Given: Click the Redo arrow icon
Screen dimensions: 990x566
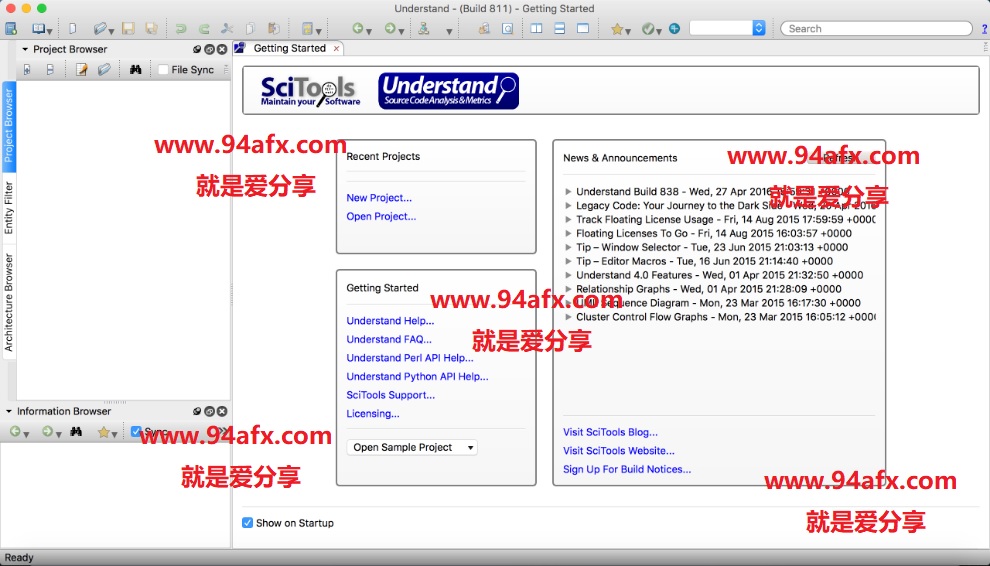Looking at the screenshot, I should 204,28.
